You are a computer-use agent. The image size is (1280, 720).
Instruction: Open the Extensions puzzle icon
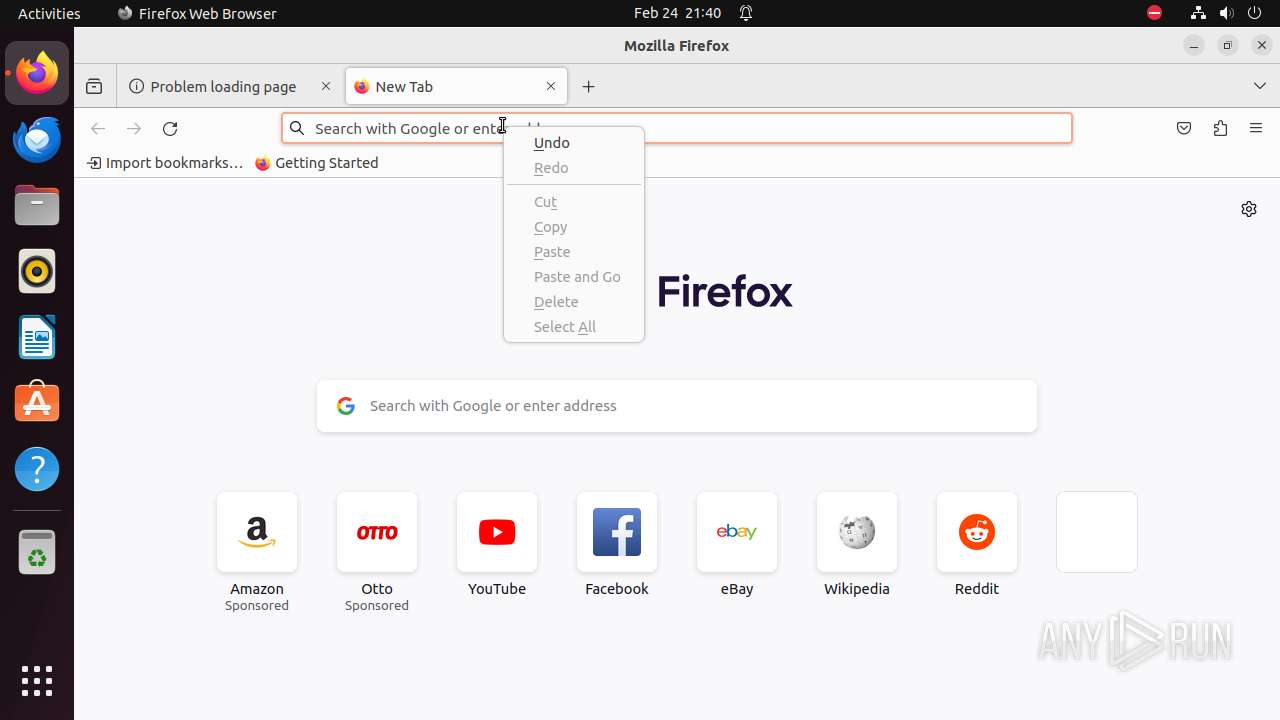(1220, 128)
